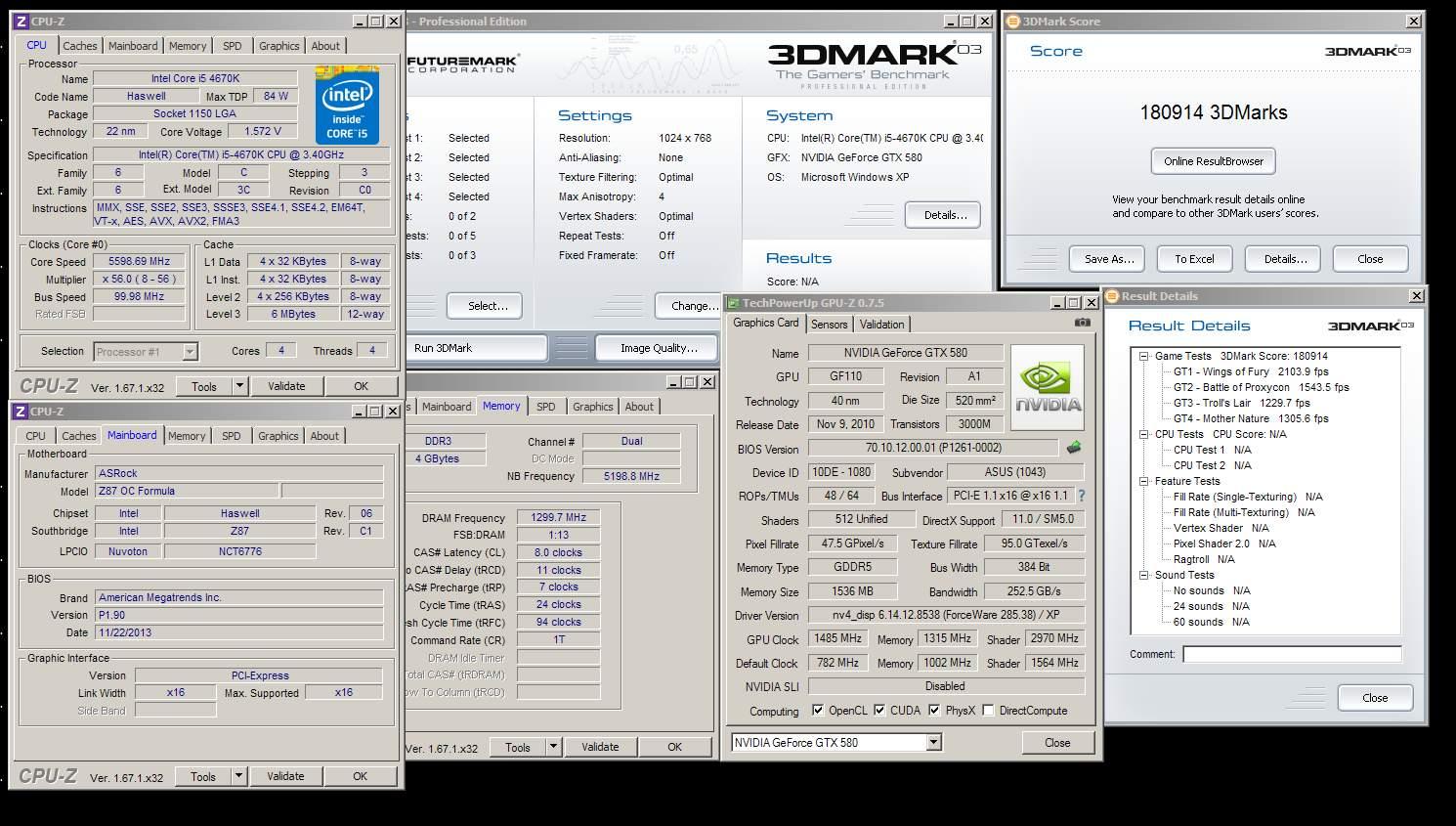Select GT2 - Battle of Proxycon result
The height and width of the screenshot is (826, 1456).
point(1261,387)
